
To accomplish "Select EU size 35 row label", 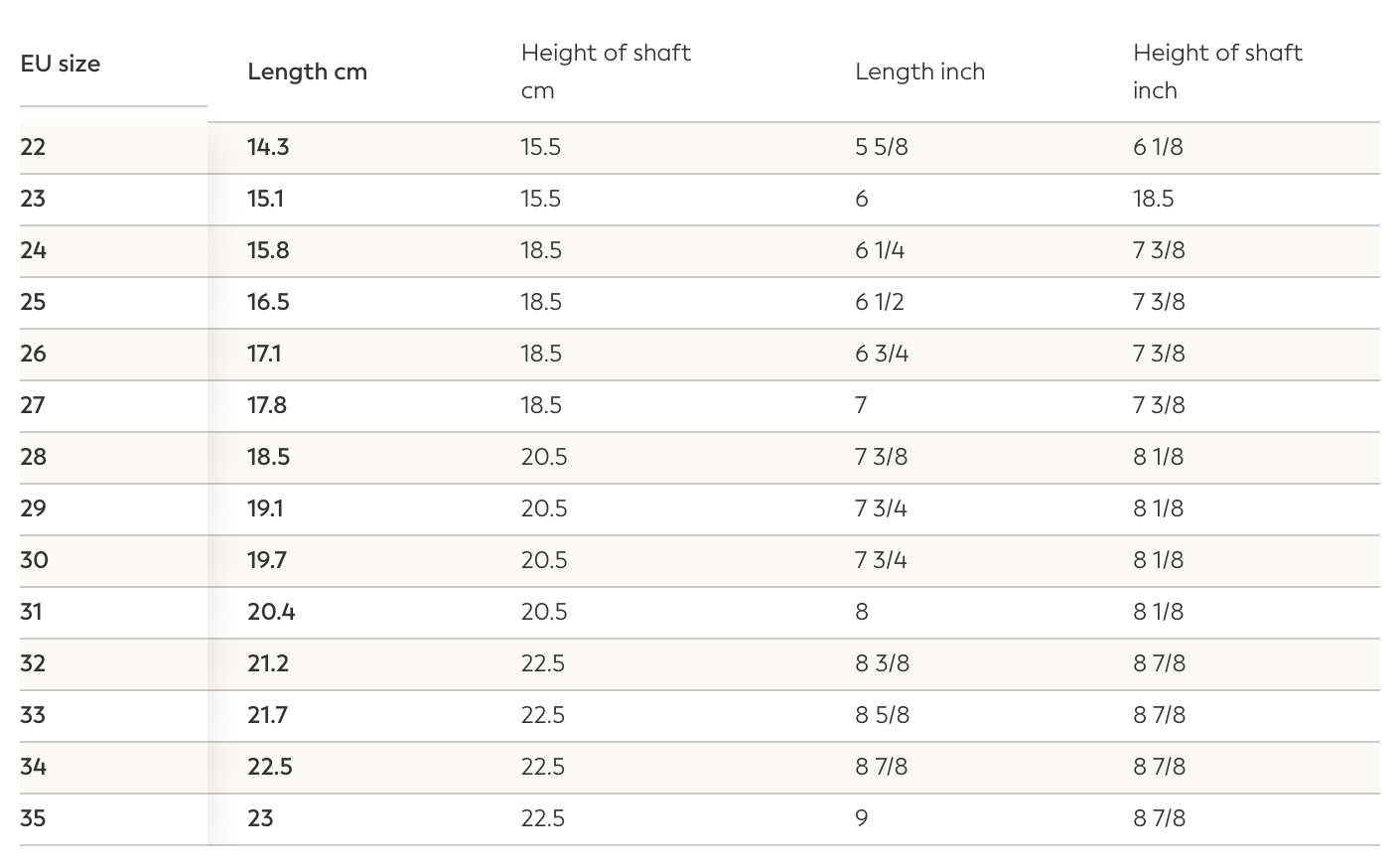I will [33, 818].
